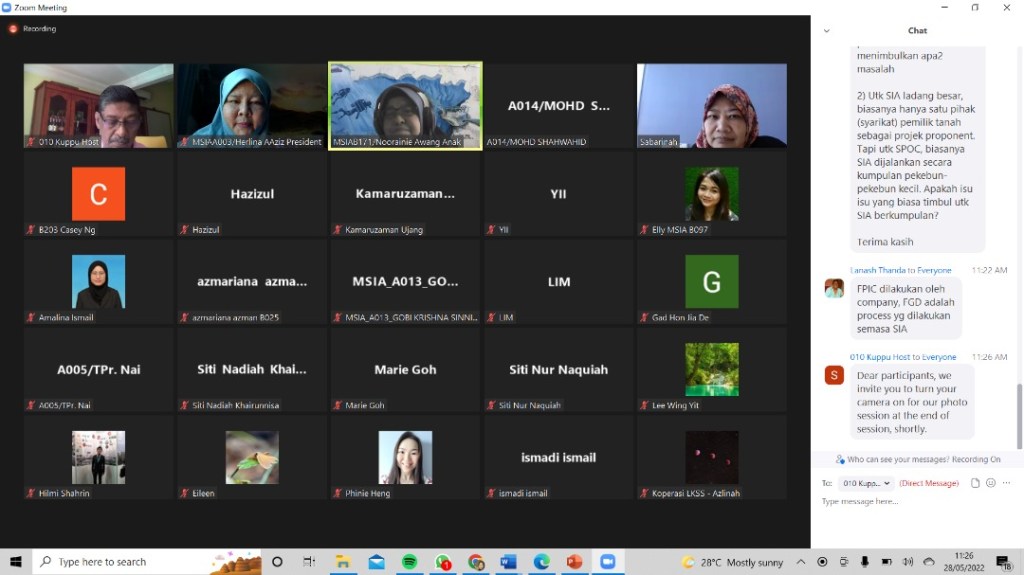1024x575 pixels.
Task: Open PowerPoint from the taskbar
Action: tap(574, 562)
